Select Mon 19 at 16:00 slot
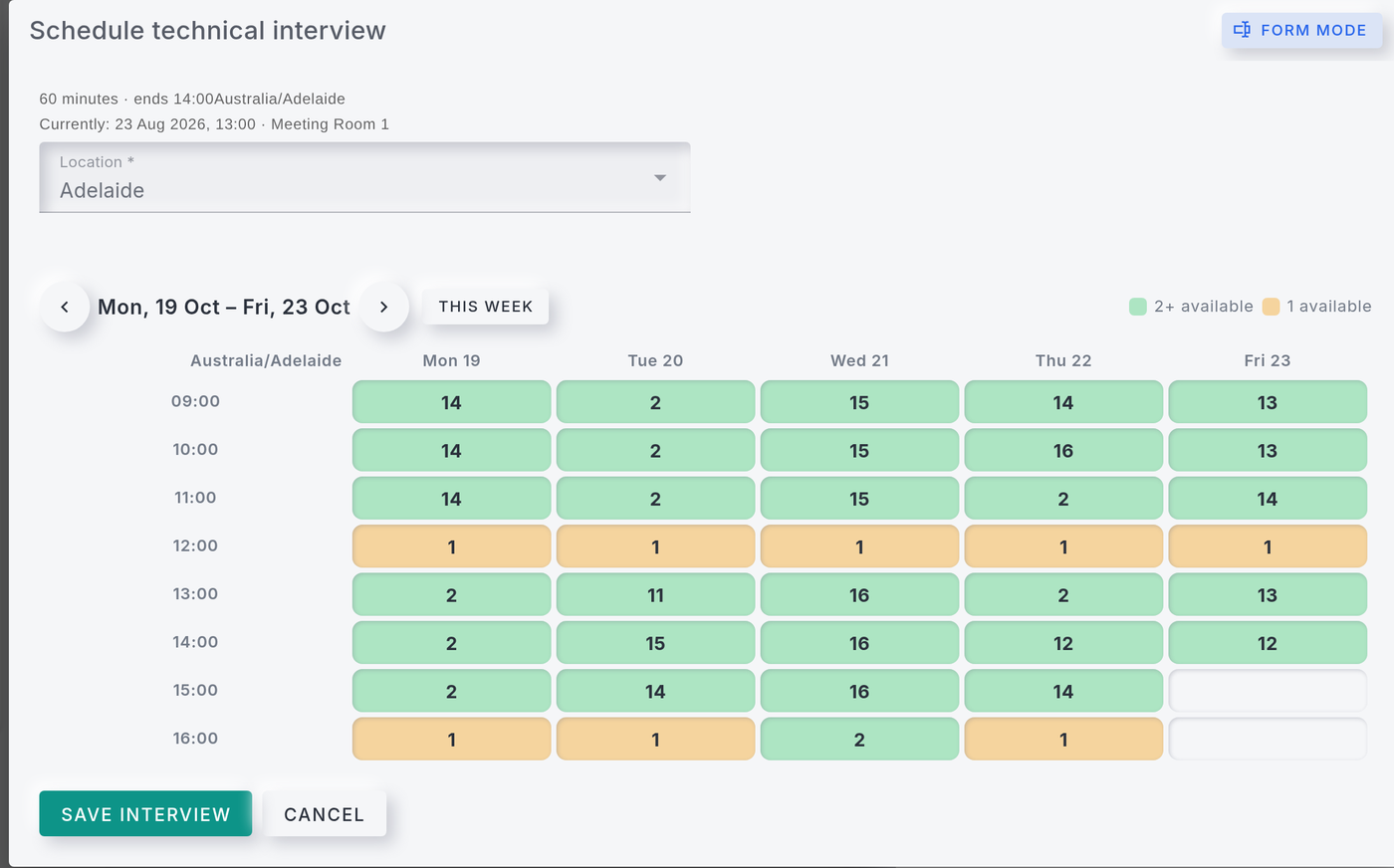The width and height of the screenshot is (1394, 868). pos(451,739)
